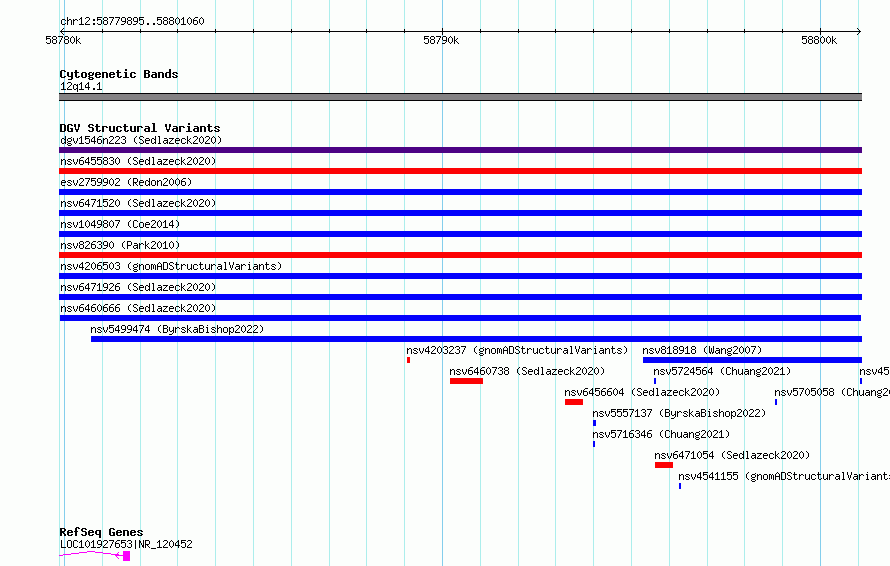Click the nsv1049807 blue variant bar
The height and width of the screenshot is (566, 890).
pyautogui.click(x=460, y=234)
